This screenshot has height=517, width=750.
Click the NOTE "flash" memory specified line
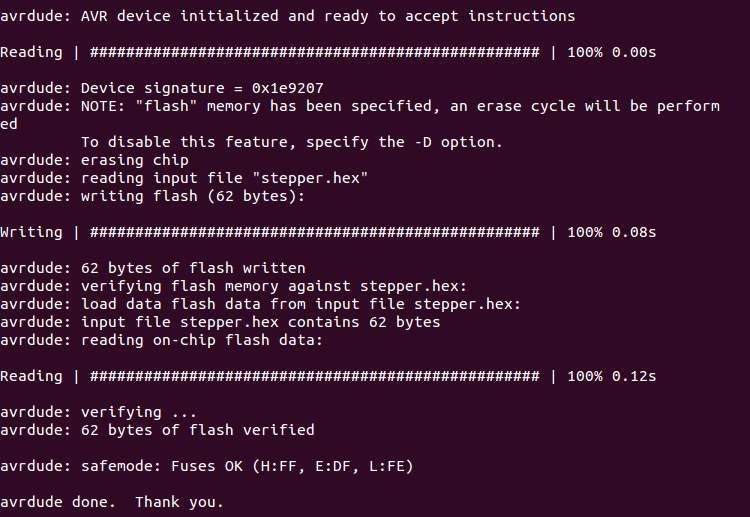[360, 106]
